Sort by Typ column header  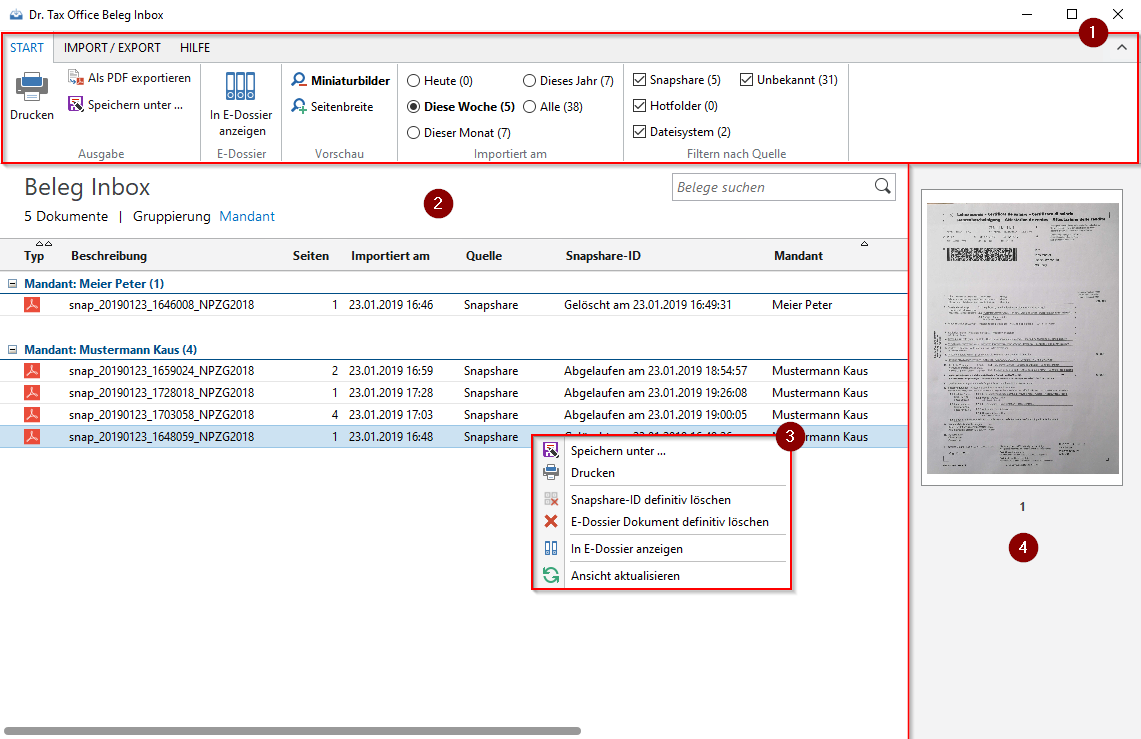34,255
